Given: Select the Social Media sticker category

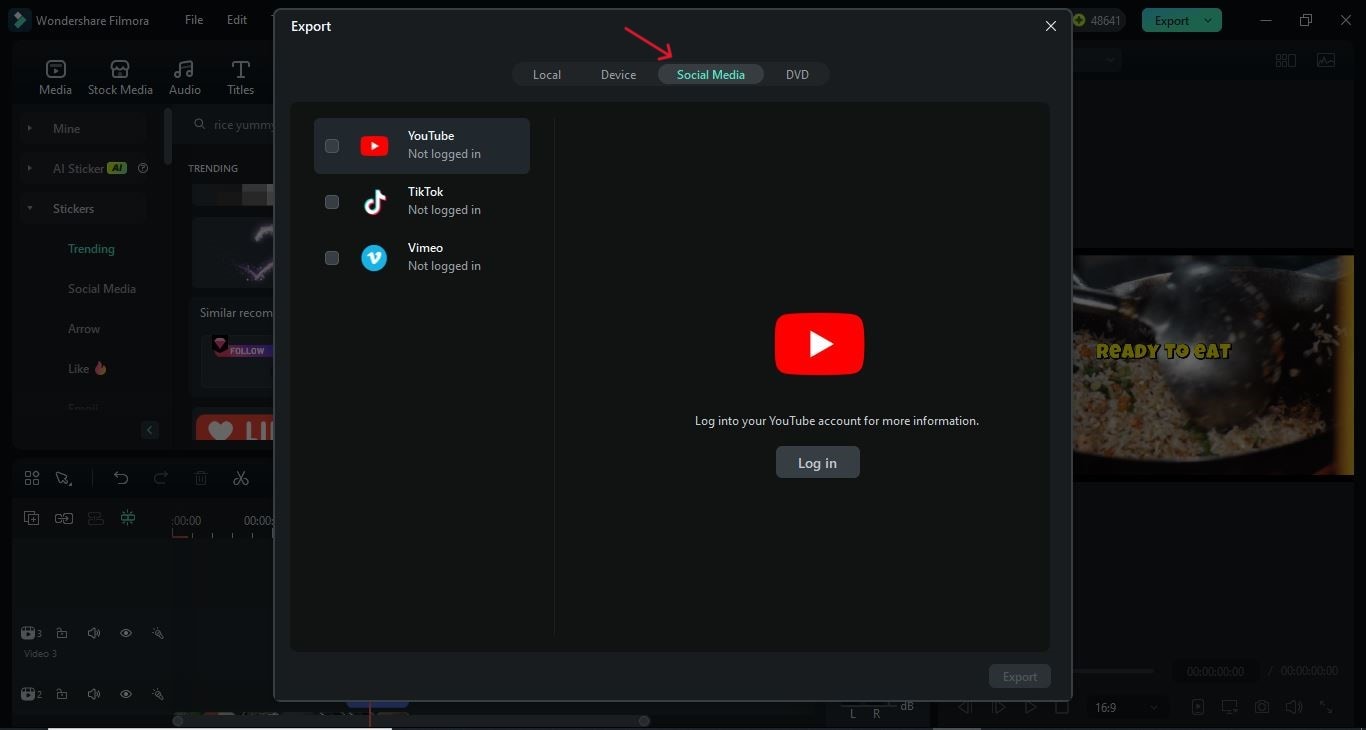Looking at the screenshot, I should (x=102, y=289).
